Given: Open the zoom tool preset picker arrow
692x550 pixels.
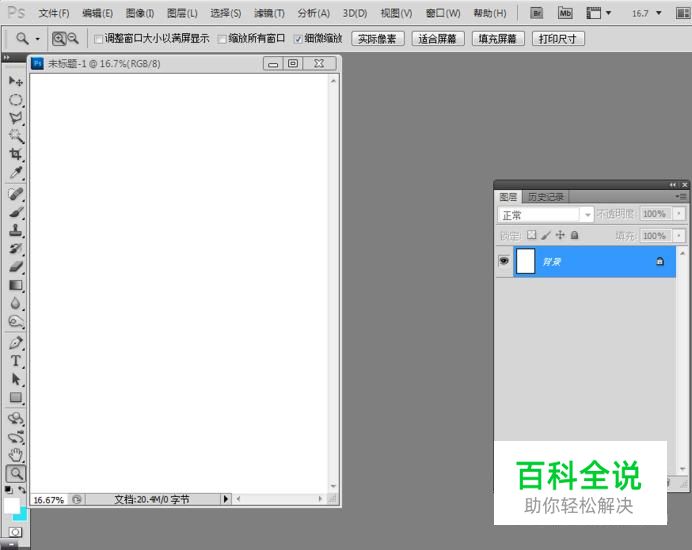Looking at the screenshot, I should tap(38, 39).
